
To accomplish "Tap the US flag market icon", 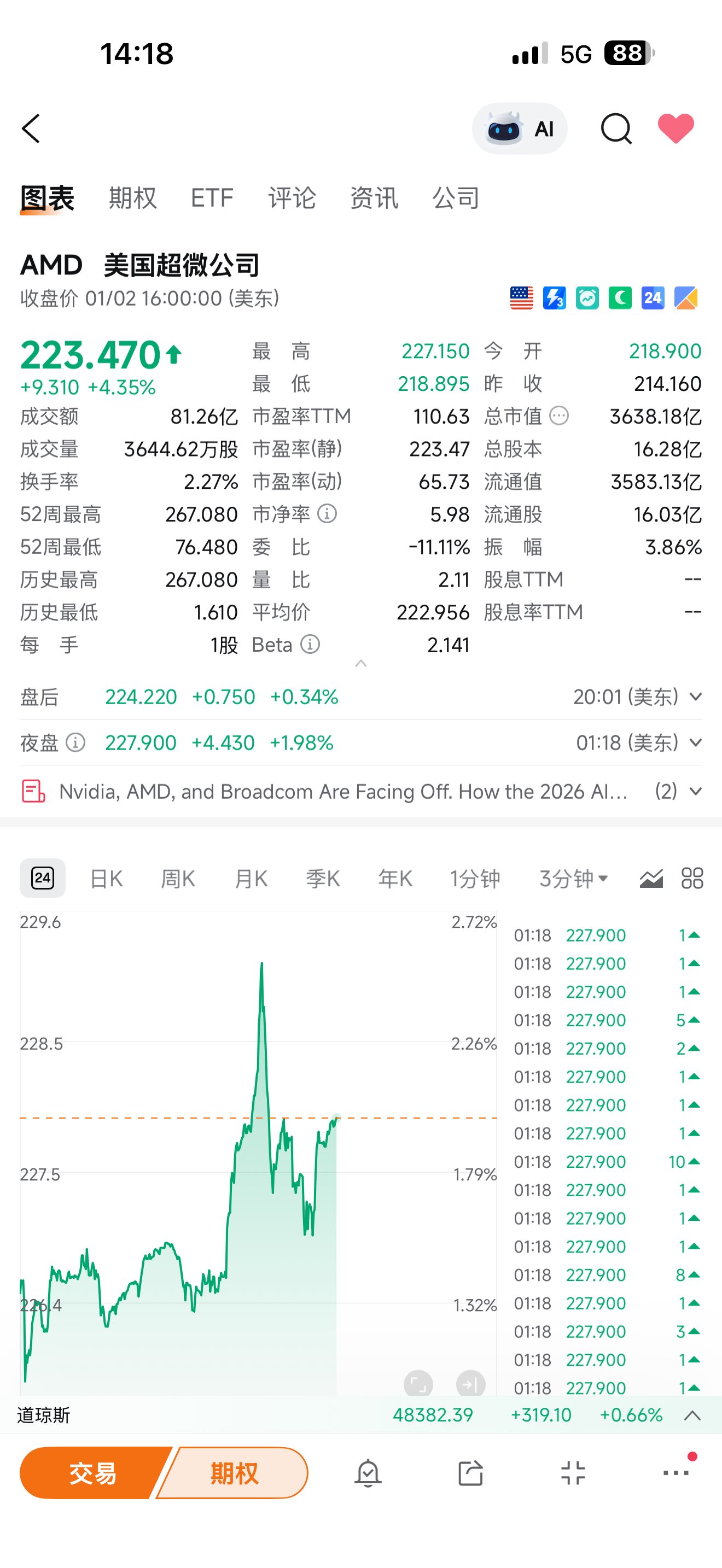I will click(x=522, y=299).
